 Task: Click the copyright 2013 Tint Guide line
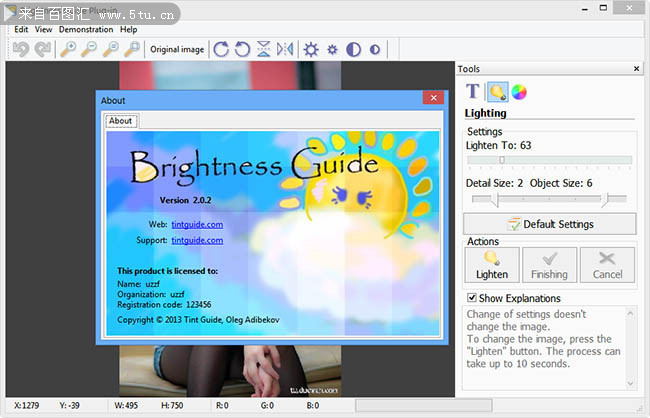click(x=198, y=320)
